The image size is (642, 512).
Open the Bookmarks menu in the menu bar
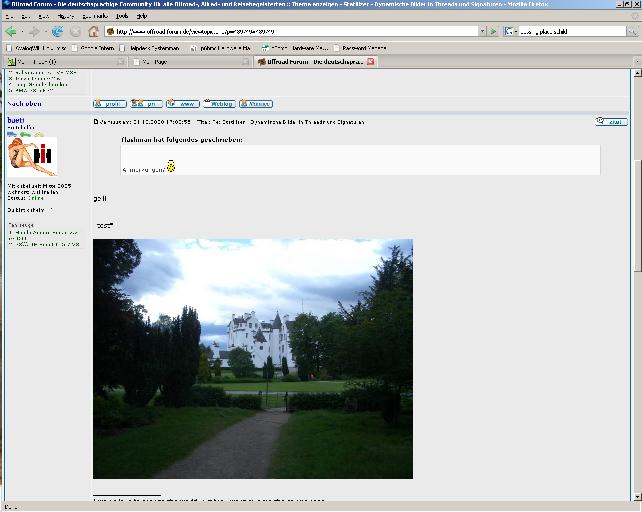point(95,16)
